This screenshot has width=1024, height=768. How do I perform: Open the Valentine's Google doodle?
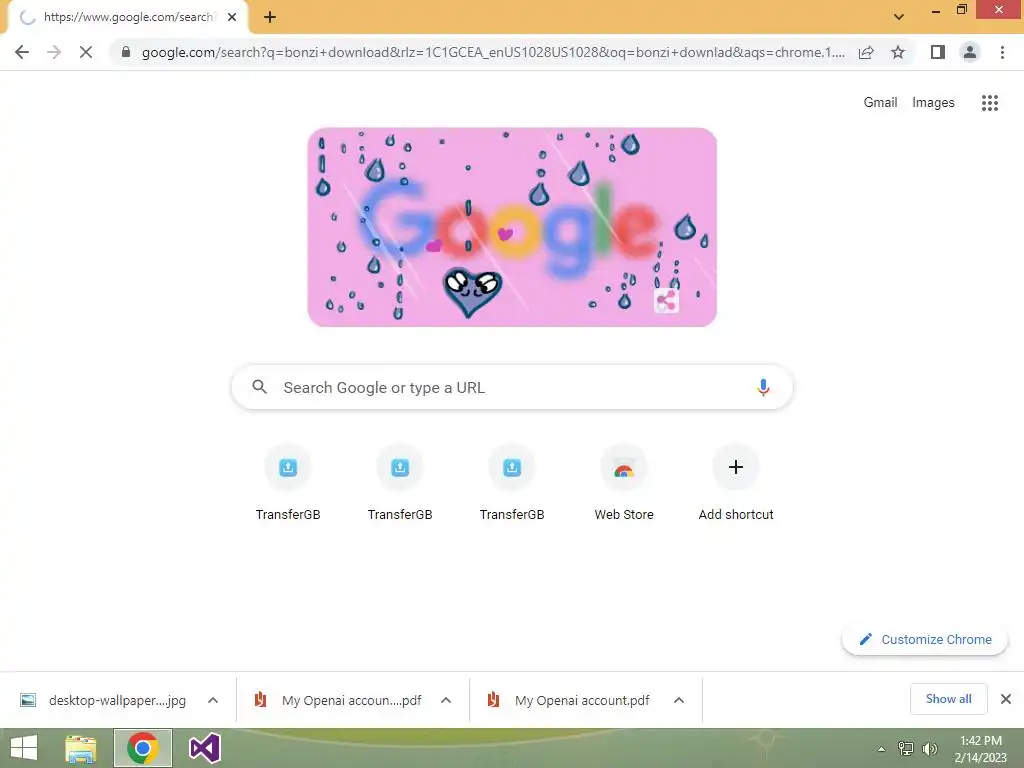(x=512, y=227)
